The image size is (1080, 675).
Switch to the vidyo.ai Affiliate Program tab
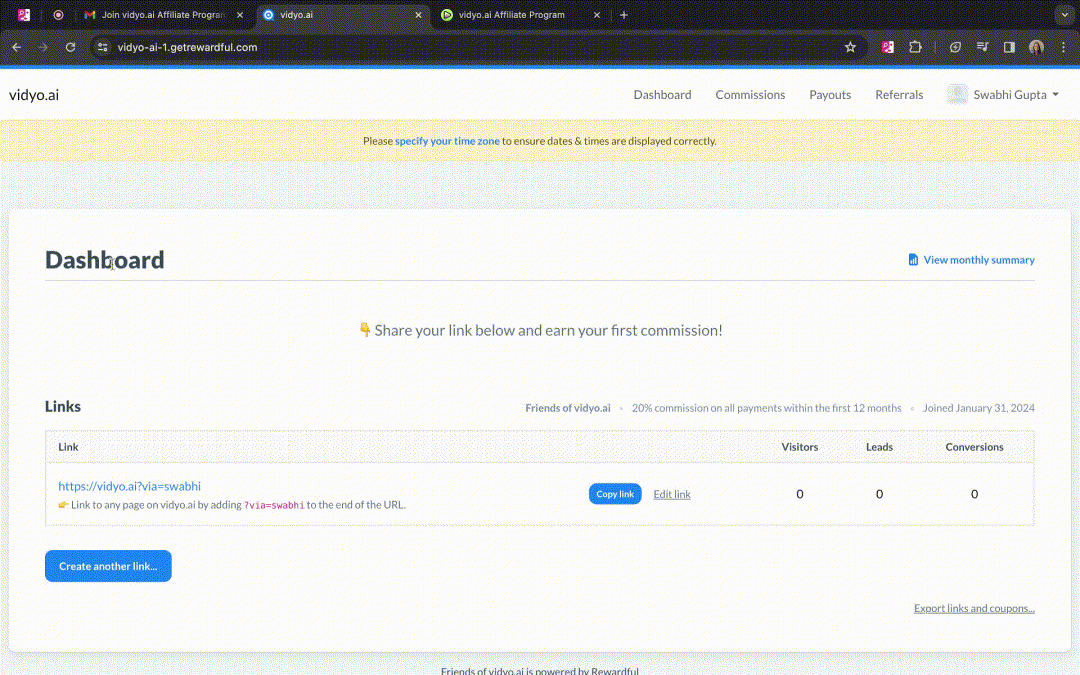[512, 14]
